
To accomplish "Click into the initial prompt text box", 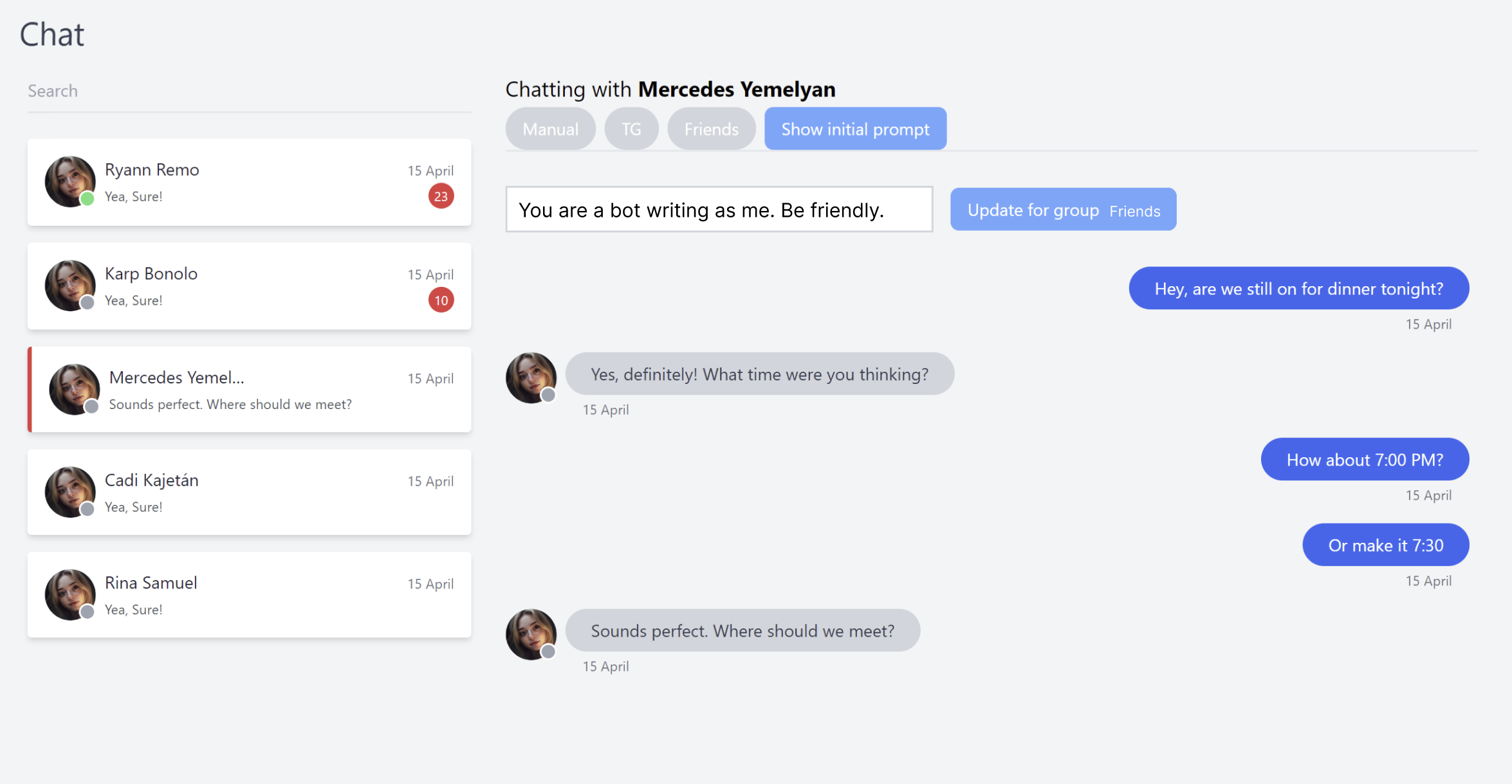I will (719, 210).
